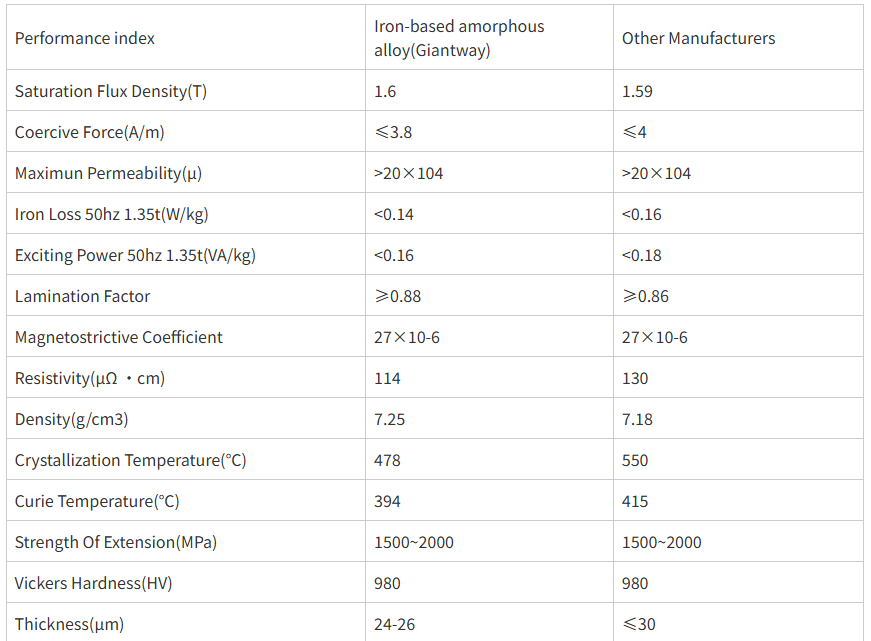Select the Curie Temperature(°C) label
The width and height of the screenshot is (871, 641).
[97, 502]
